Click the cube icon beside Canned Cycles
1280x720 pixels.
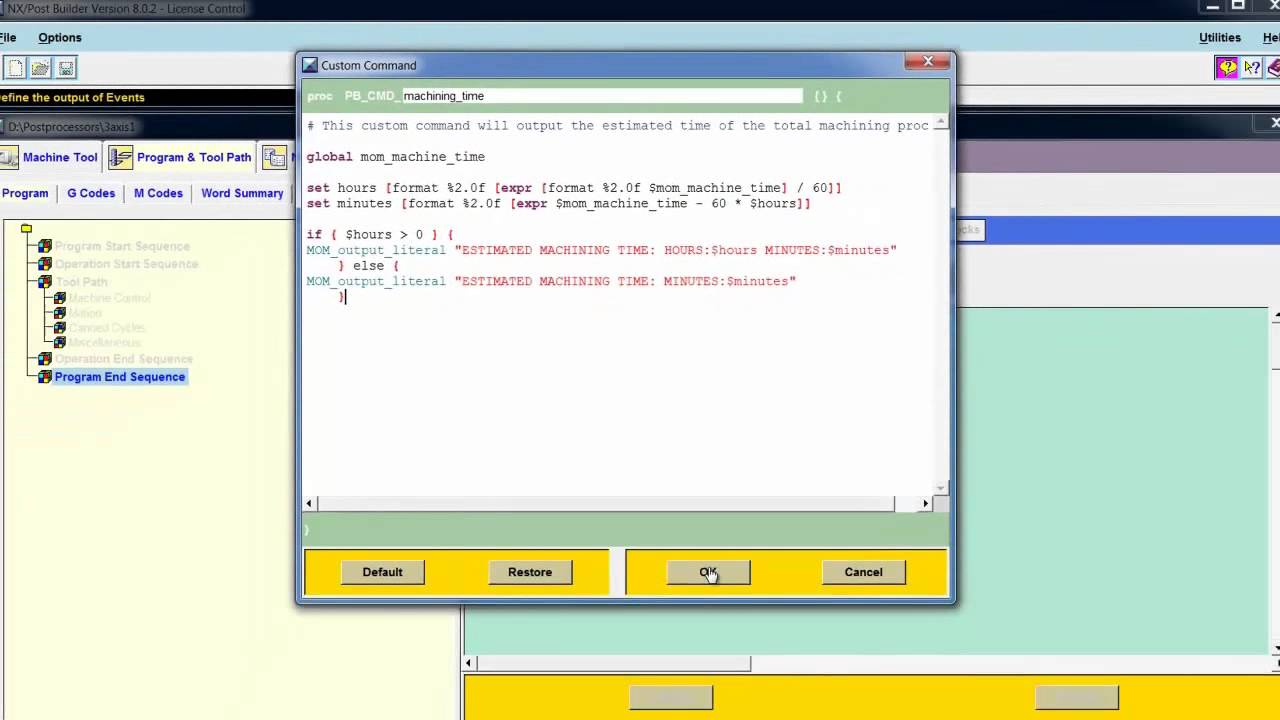coord(60,328)
